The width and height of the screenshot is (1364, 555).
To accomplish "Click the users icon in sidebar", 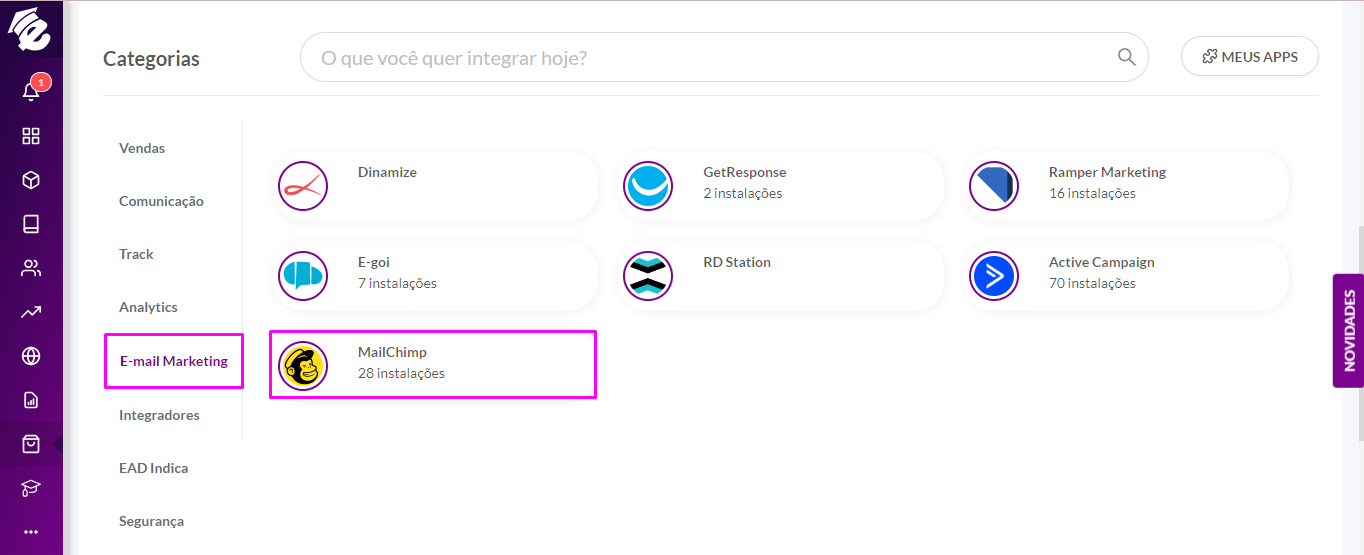I will [x=31, y=268].
